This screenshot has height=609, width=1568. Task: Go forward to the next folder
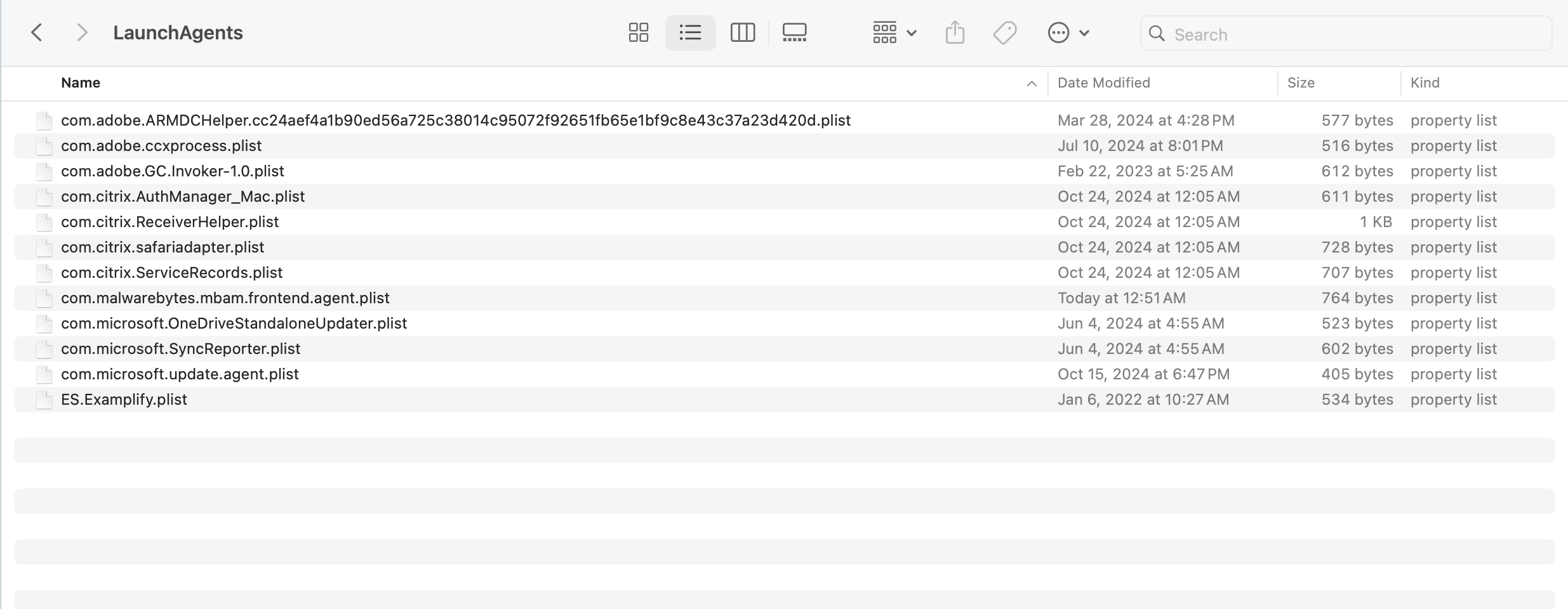tap(81, 33)
